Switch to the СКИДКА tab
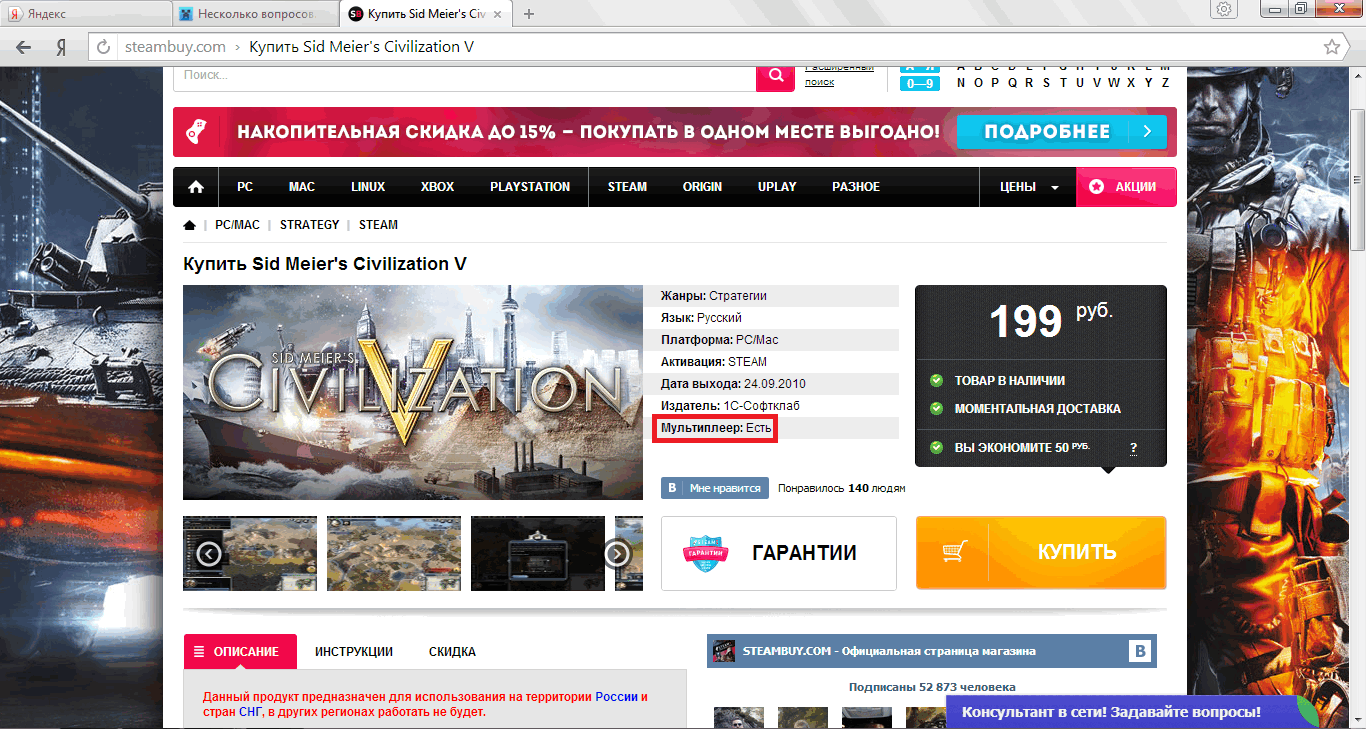Image resolution: width=1366 pixels, height=729 pixels. (452, 651)
